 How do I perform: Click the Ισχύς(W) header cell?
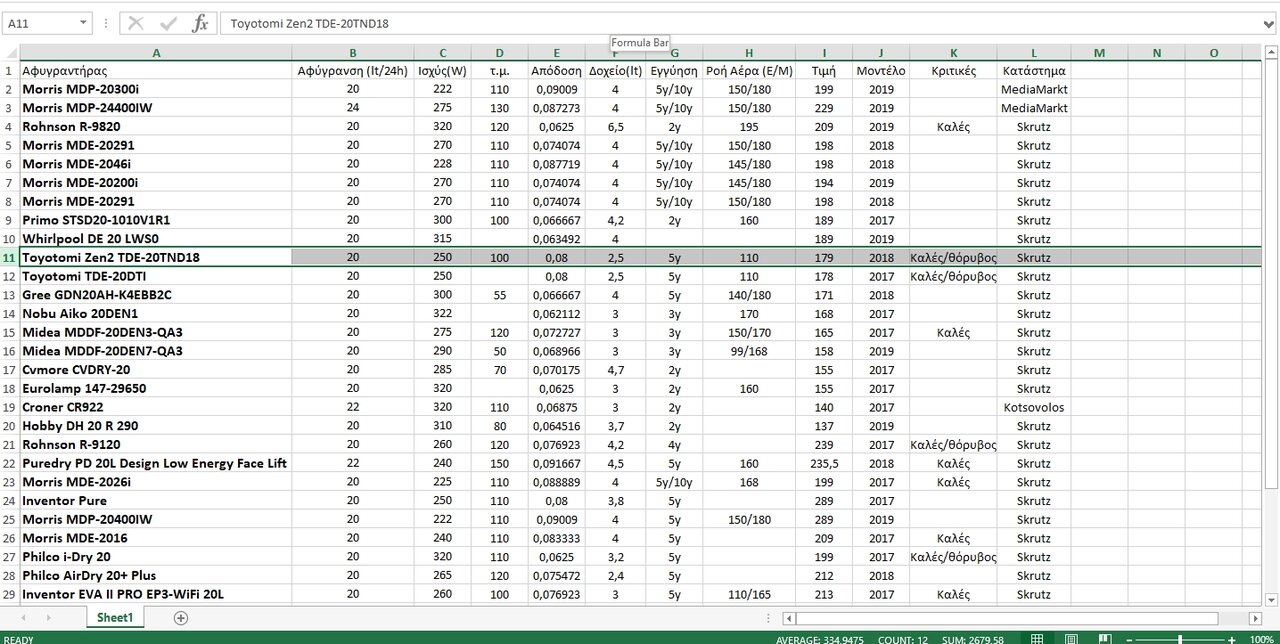tap(442, 71)
